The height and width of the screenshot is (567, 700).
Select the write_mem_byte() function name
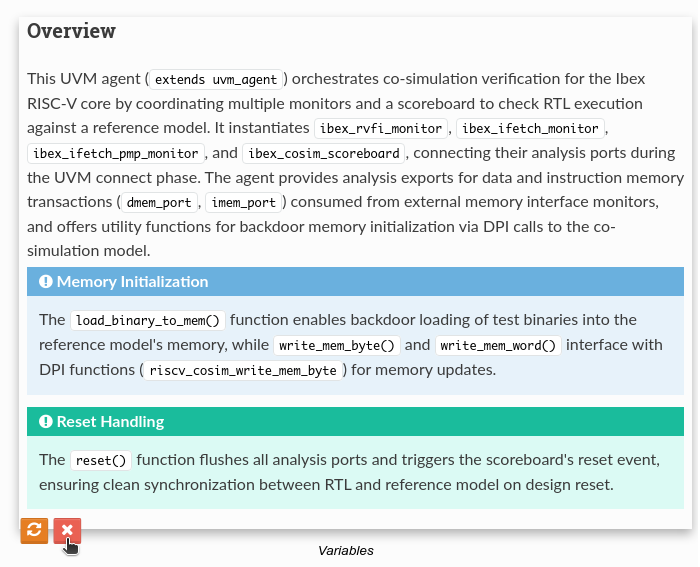338,346
